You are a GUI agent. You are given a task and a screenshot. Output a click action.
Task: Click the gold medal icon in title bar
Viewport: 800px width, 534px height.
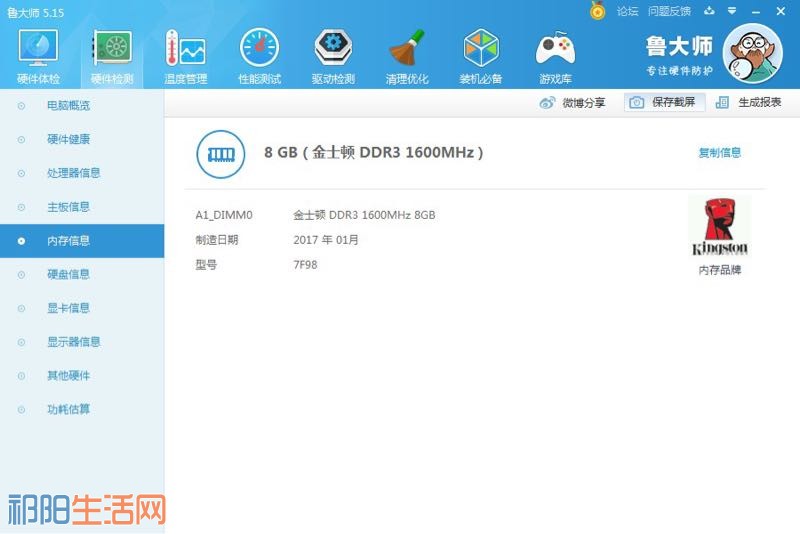(x=597, y=11)
